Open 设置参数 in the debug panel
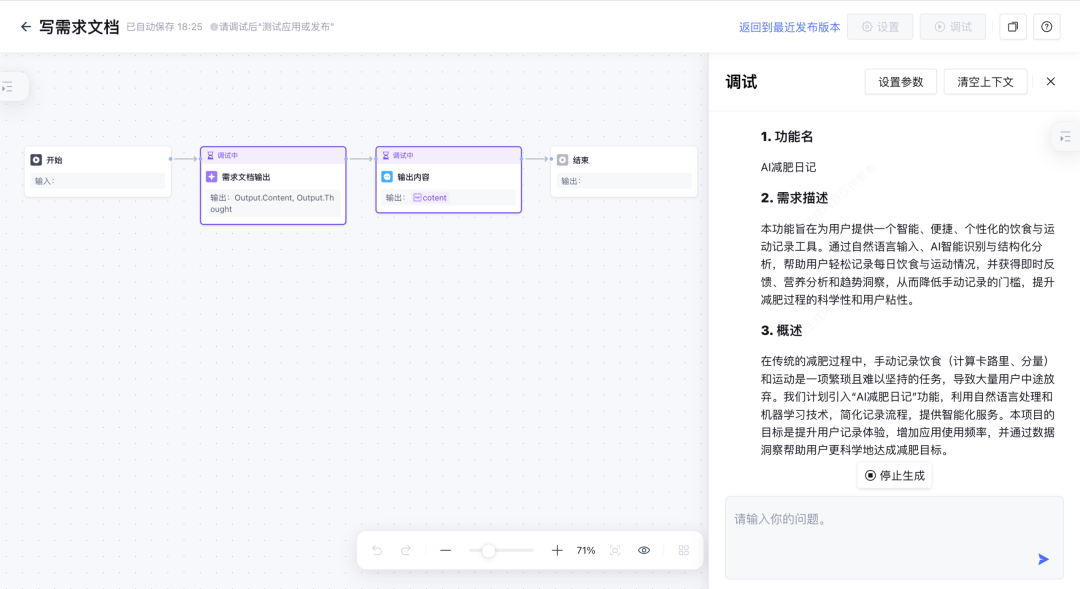Image resolution: width=1080 pixels, height=589 pixels. [900, 81]
